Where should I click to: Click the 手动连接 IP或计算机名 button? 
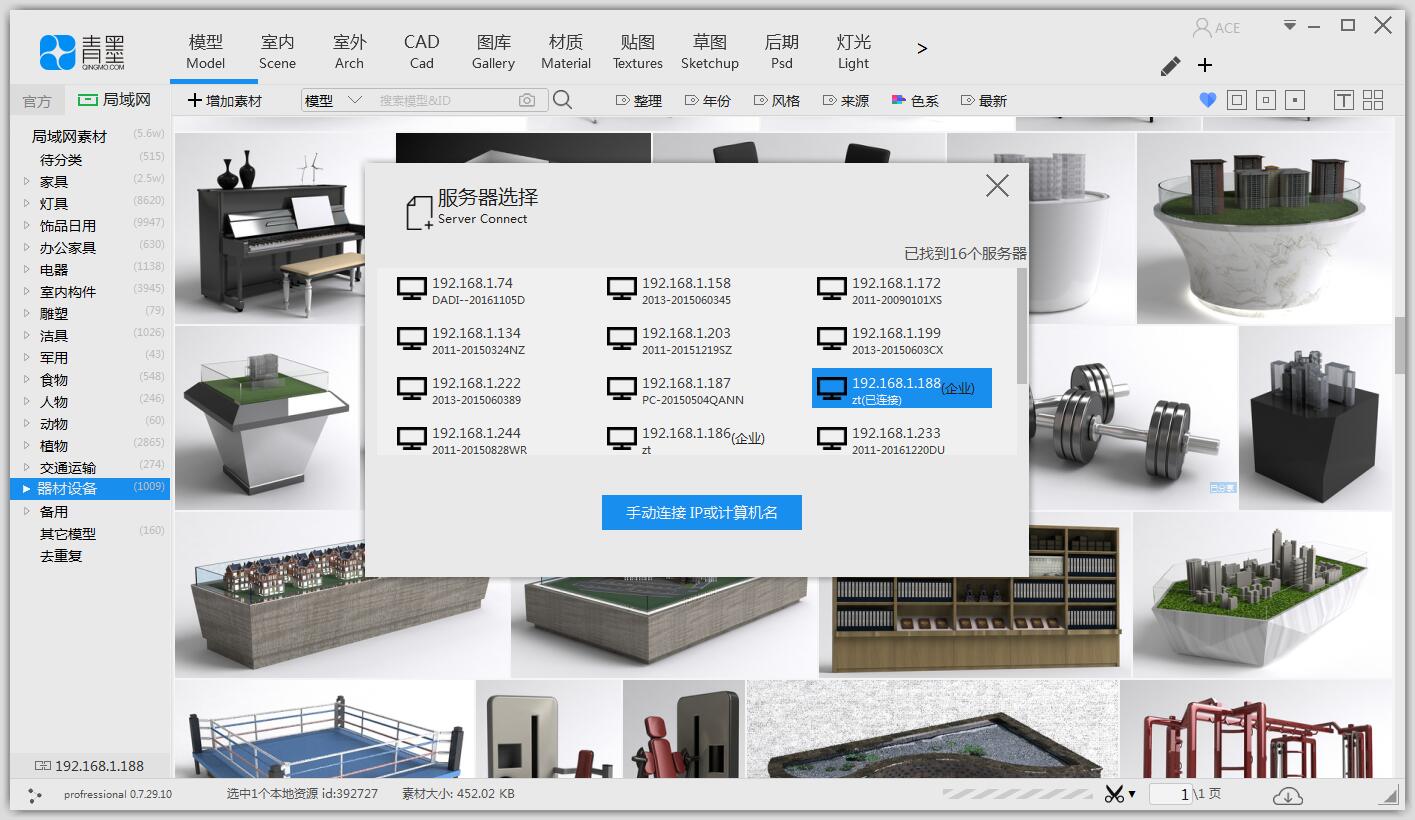[x=702, y=513]
